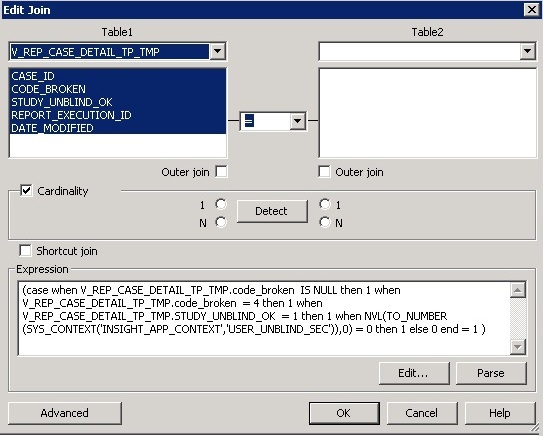Screen dimensions: 543x436
Task: Click inside the Expression text area
Action: [x=264, y=319]
